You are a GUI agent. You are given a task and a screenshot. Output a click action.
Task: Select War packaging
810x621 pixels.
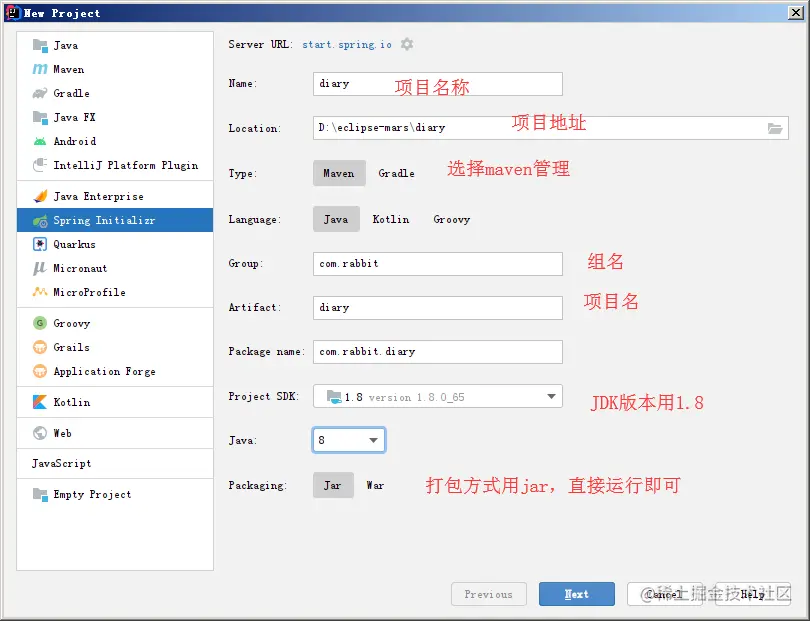pos(376,485)
